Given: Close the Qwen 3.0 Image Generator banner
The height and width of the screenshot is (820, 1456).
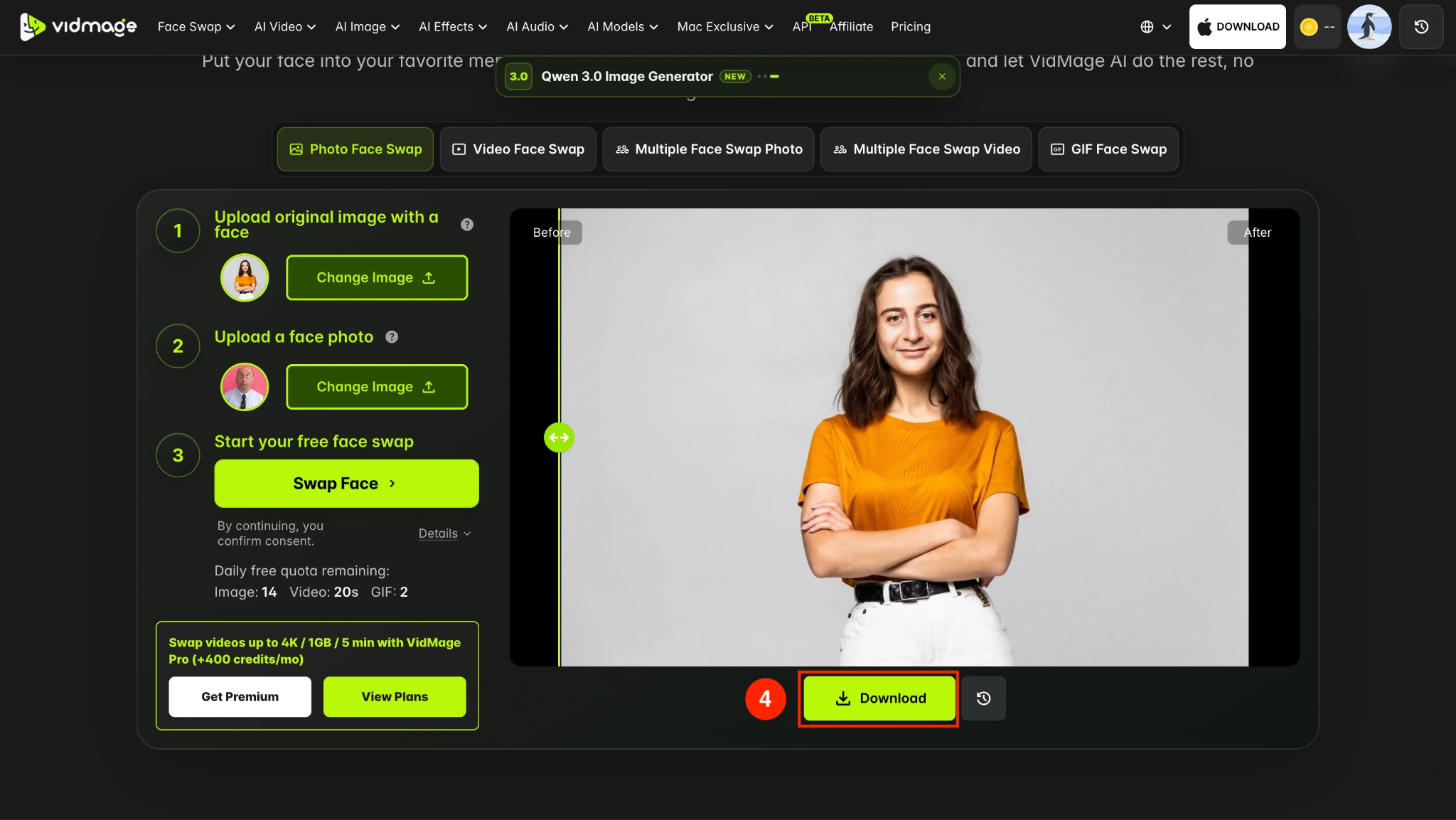Looking at the screenshot, I should [942, 76].
